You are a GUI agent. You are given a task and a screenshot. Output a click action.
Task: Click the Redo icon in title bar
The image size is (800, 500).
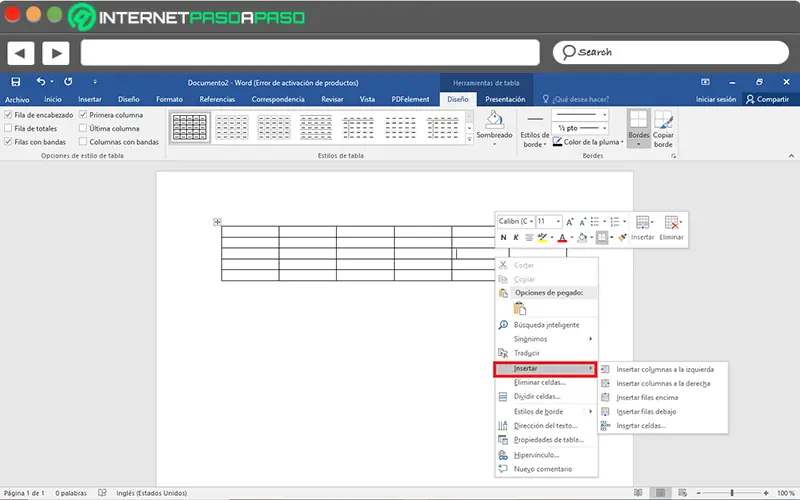point(68,82)
